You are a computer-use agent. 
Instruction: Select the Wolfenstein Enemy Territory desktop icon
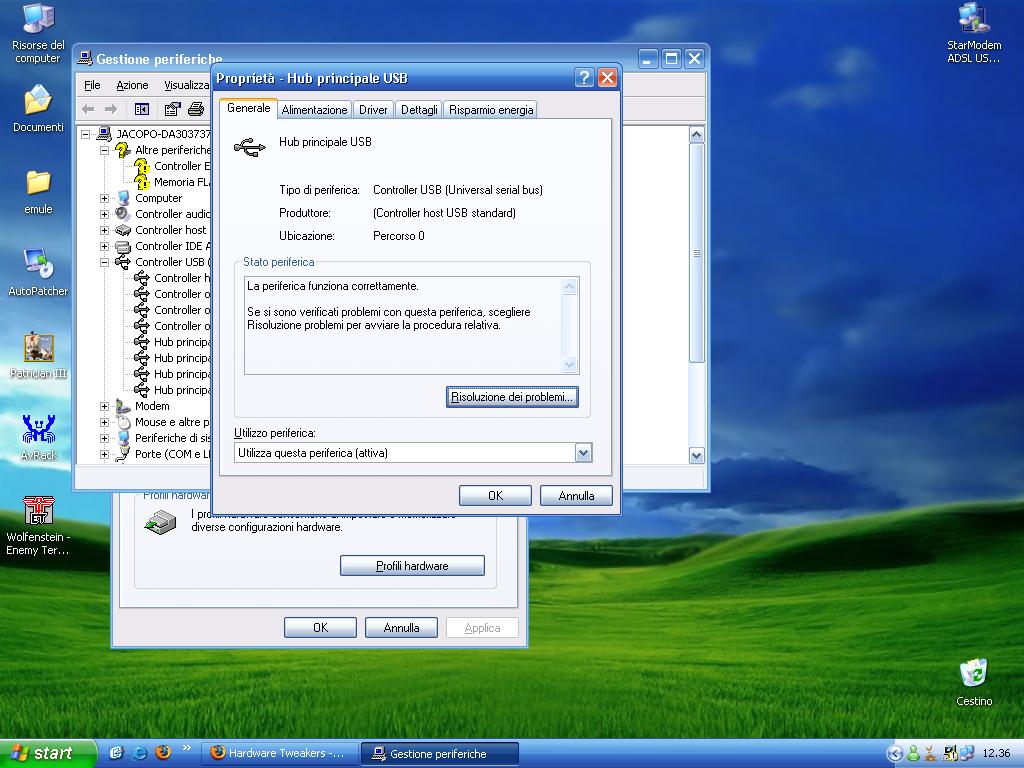[38, 511]
